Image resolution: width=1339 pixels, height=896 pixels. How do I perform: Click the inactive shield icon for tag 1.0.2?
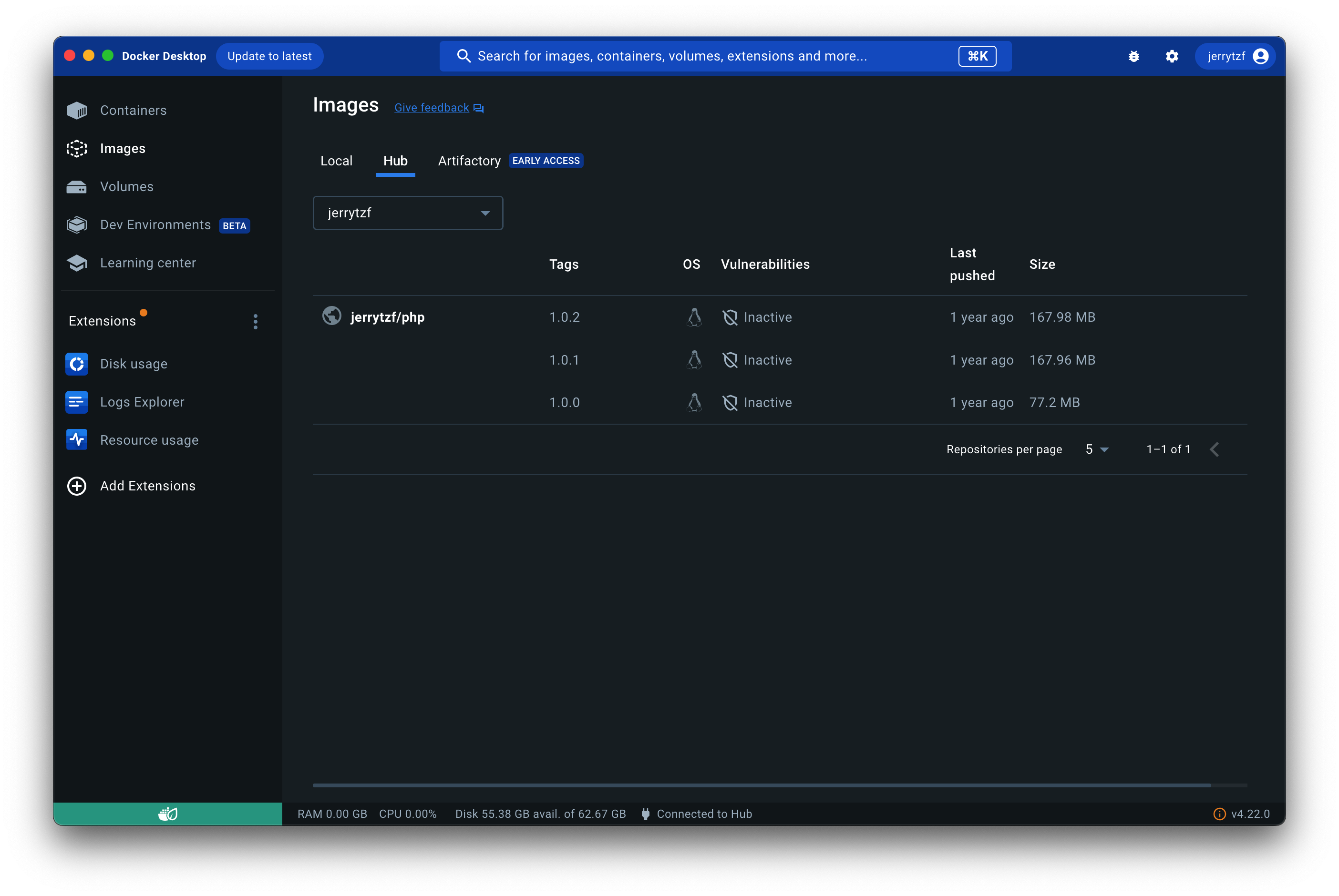tap(730, 317)
